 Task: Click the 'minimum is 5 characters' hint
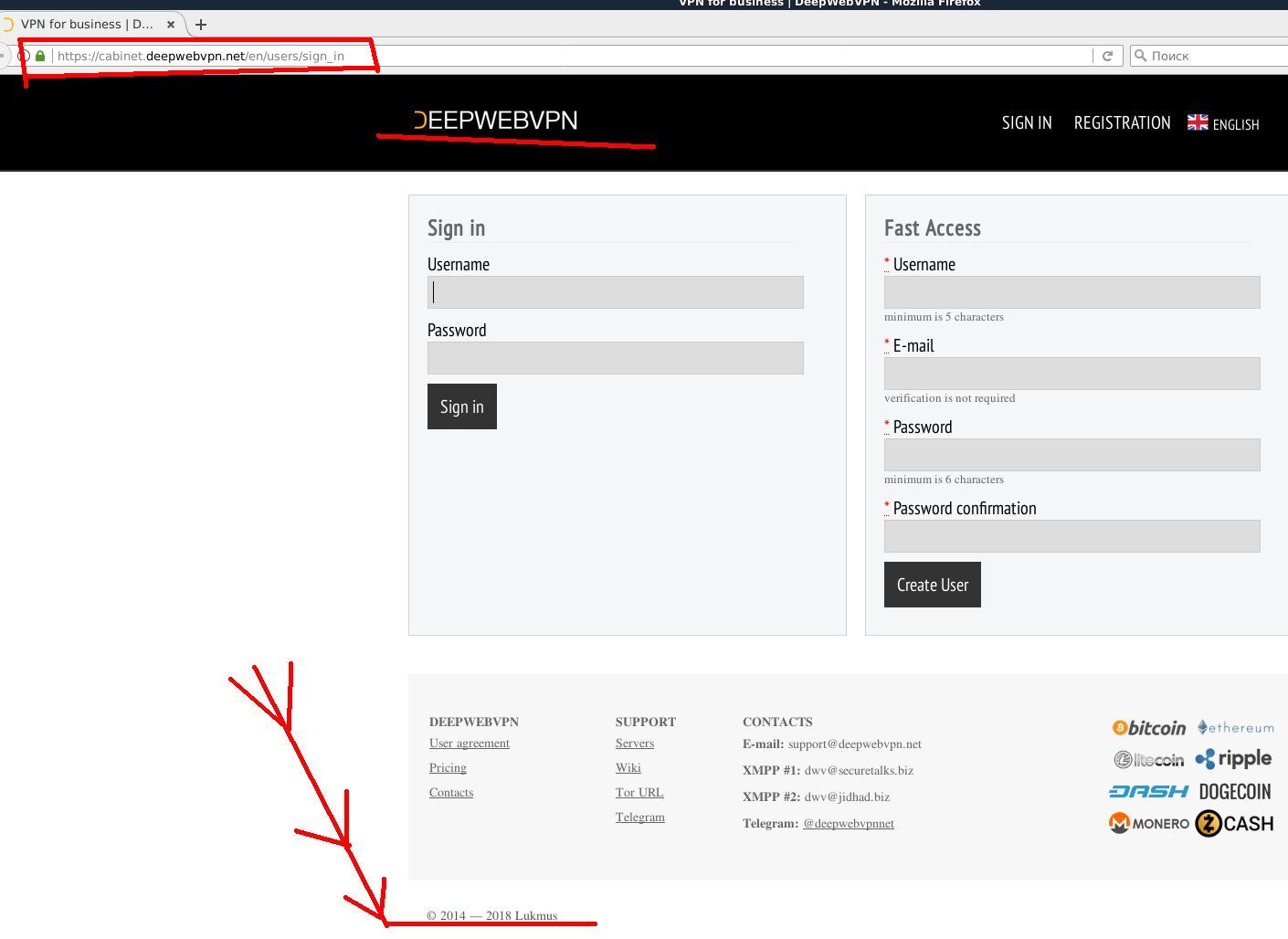944,317
